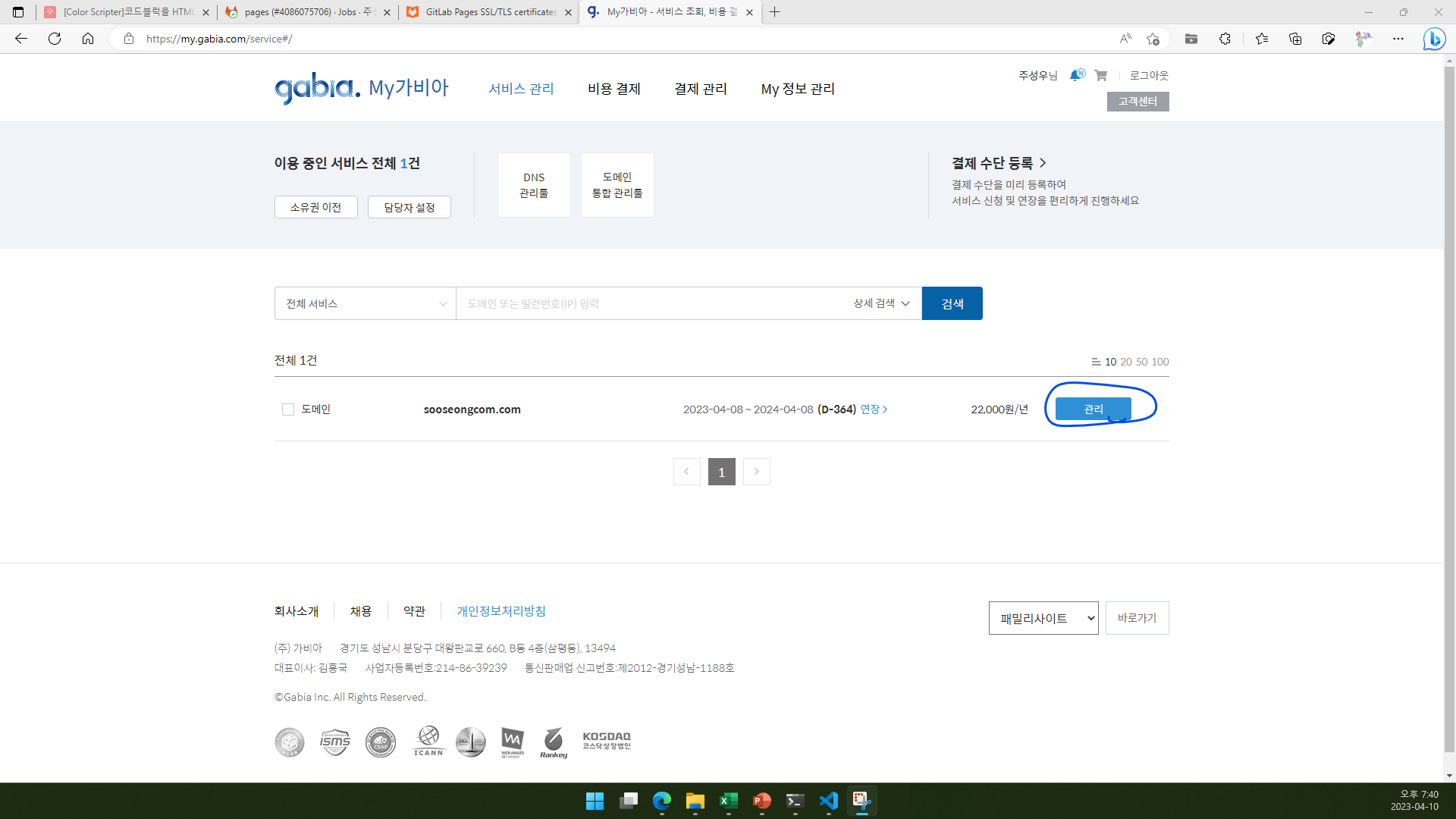The height and width of the screenshot is (819, 1456).
Task: Click the domain search input field
Action: (x=652, y=303)
